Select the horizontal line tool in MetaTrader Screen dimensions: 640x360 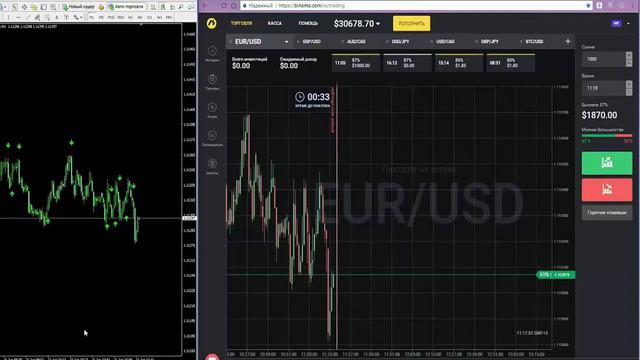tap(18, 17)
